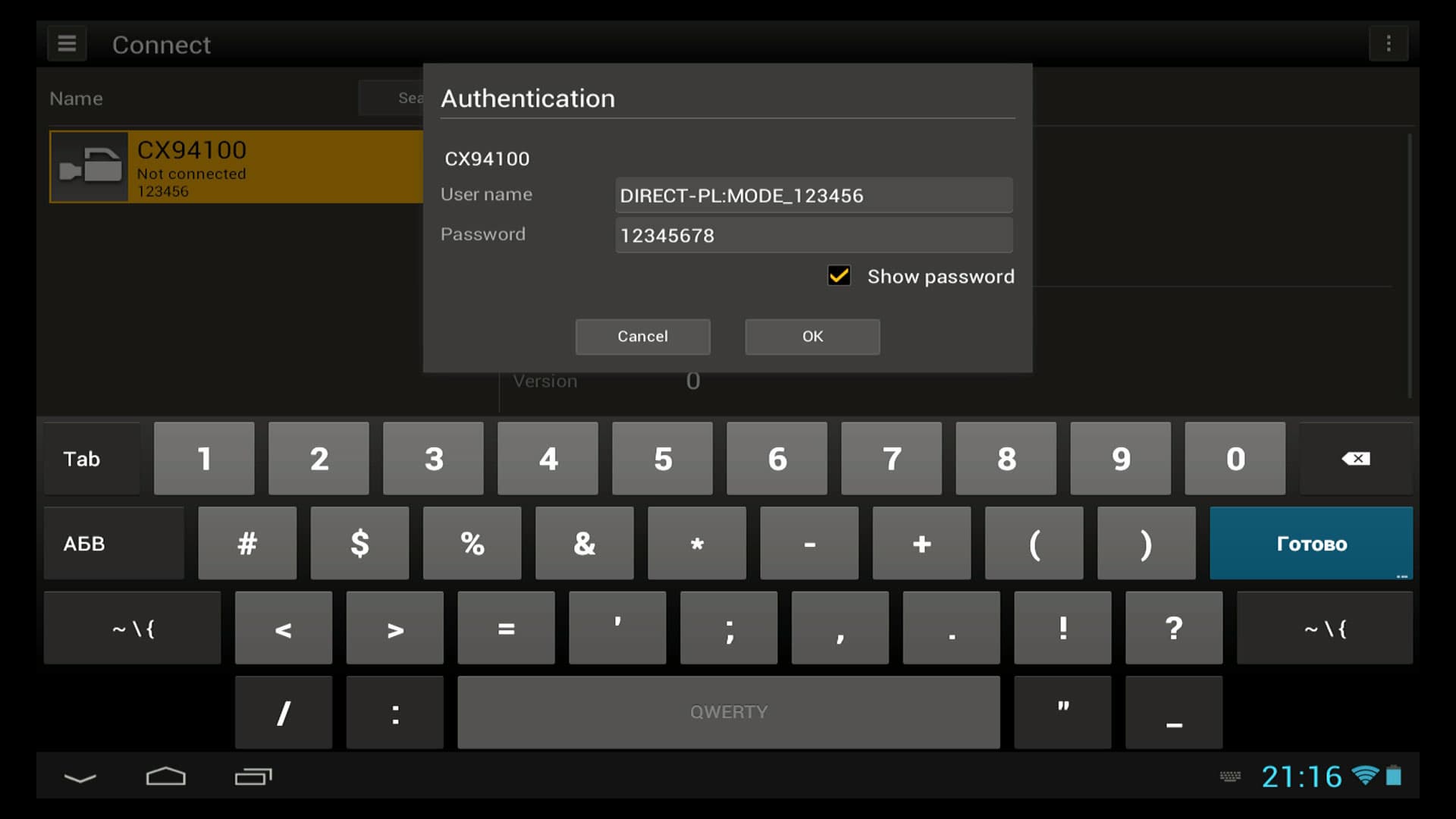Tap the Android home button

[165, 777]
